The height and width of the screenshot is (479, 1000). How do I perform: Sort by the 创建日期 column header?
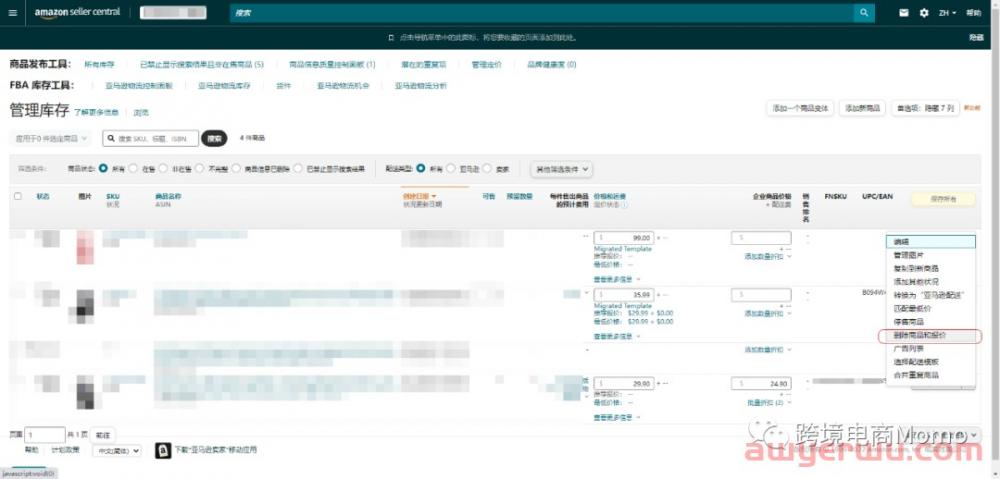[420, 196]
